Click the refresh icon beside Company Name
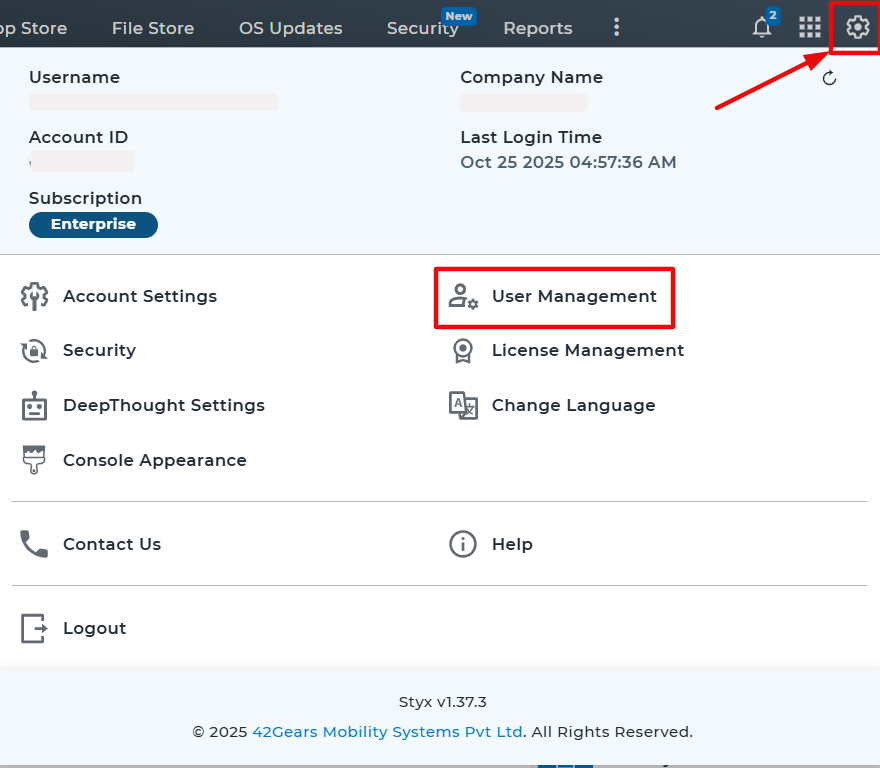880x768 pixels. coord(829,79)
